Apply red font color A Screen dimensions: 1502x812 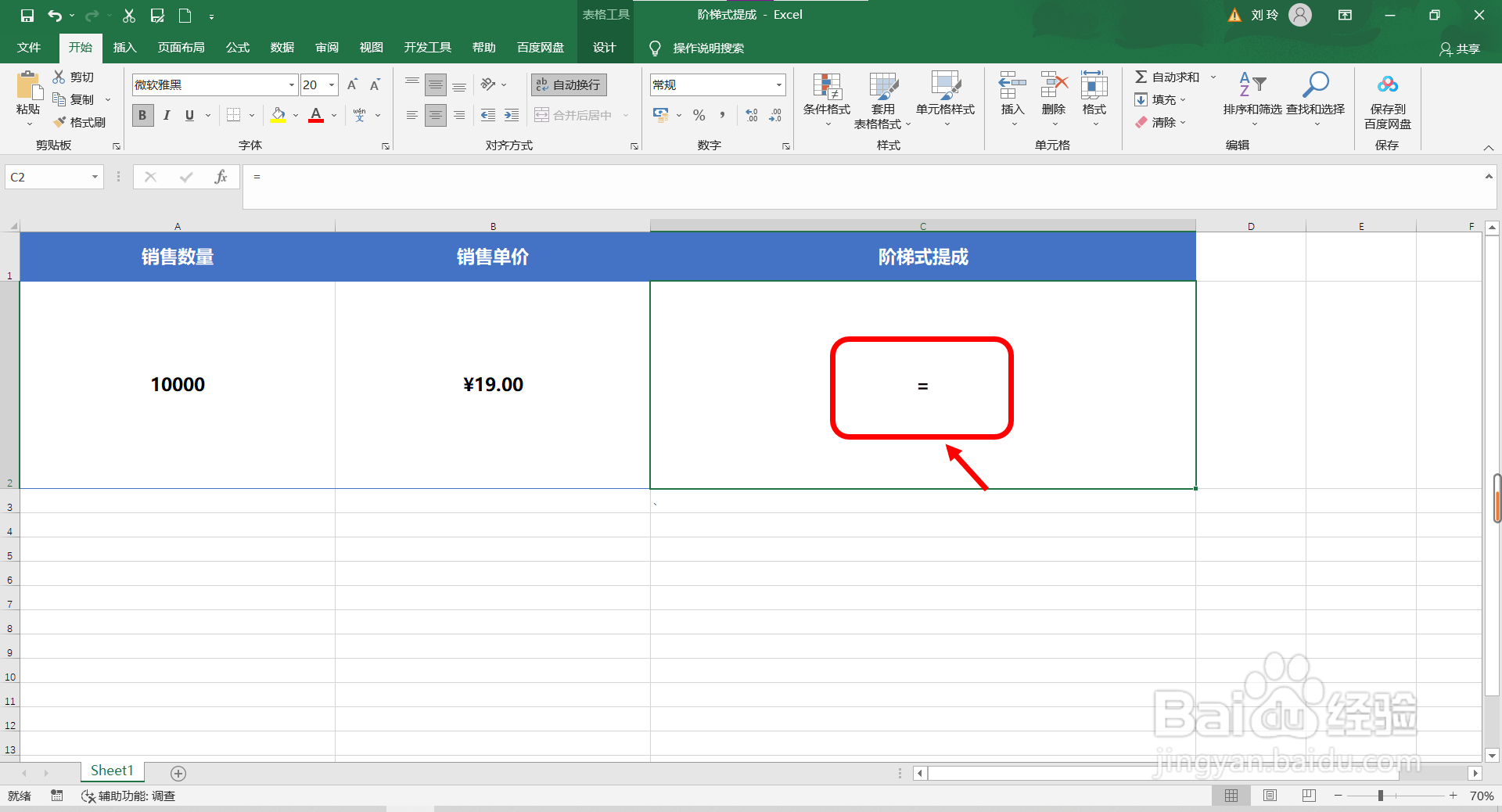(316, 115)
